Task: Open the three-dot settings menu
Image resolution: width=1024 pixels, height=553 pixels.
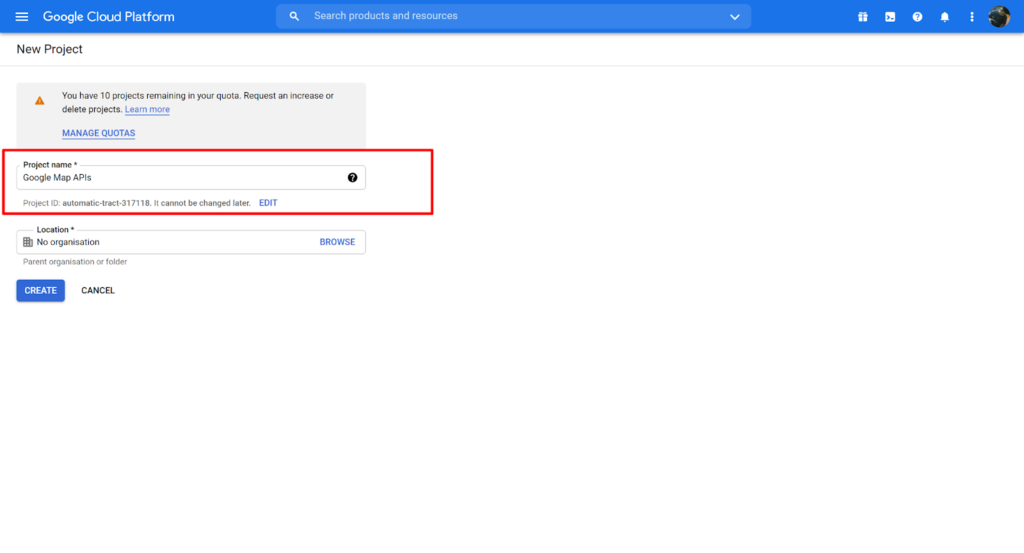Action: point(972,17)
